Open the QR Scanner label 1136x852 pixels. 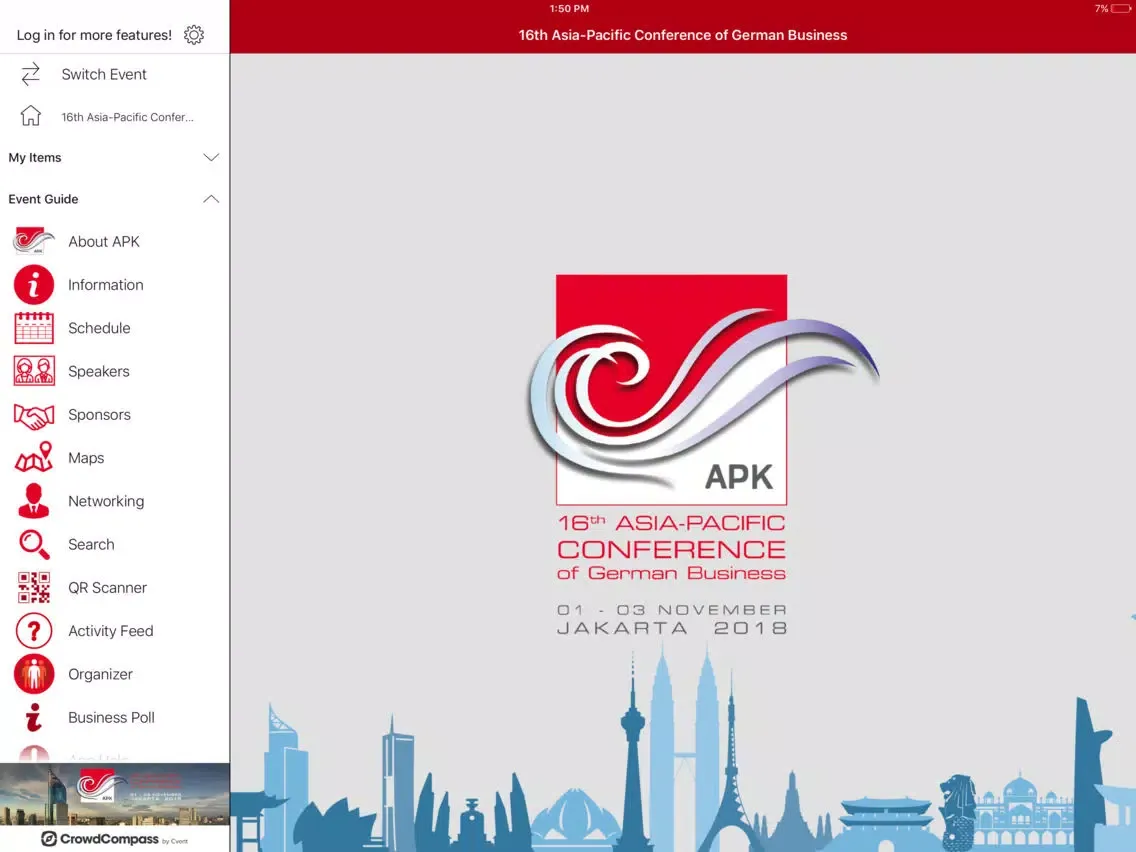tap(107, 588)
